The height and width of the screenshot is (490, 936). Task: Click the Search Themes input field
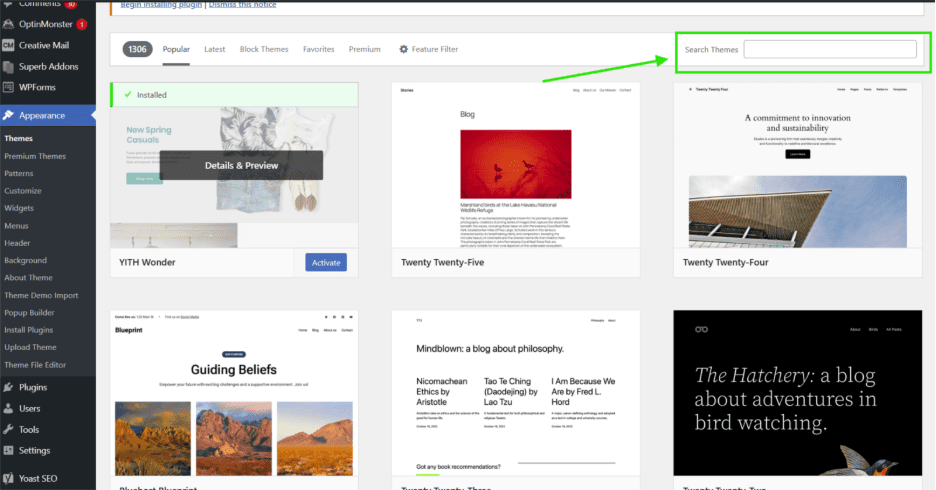point(830,49)
